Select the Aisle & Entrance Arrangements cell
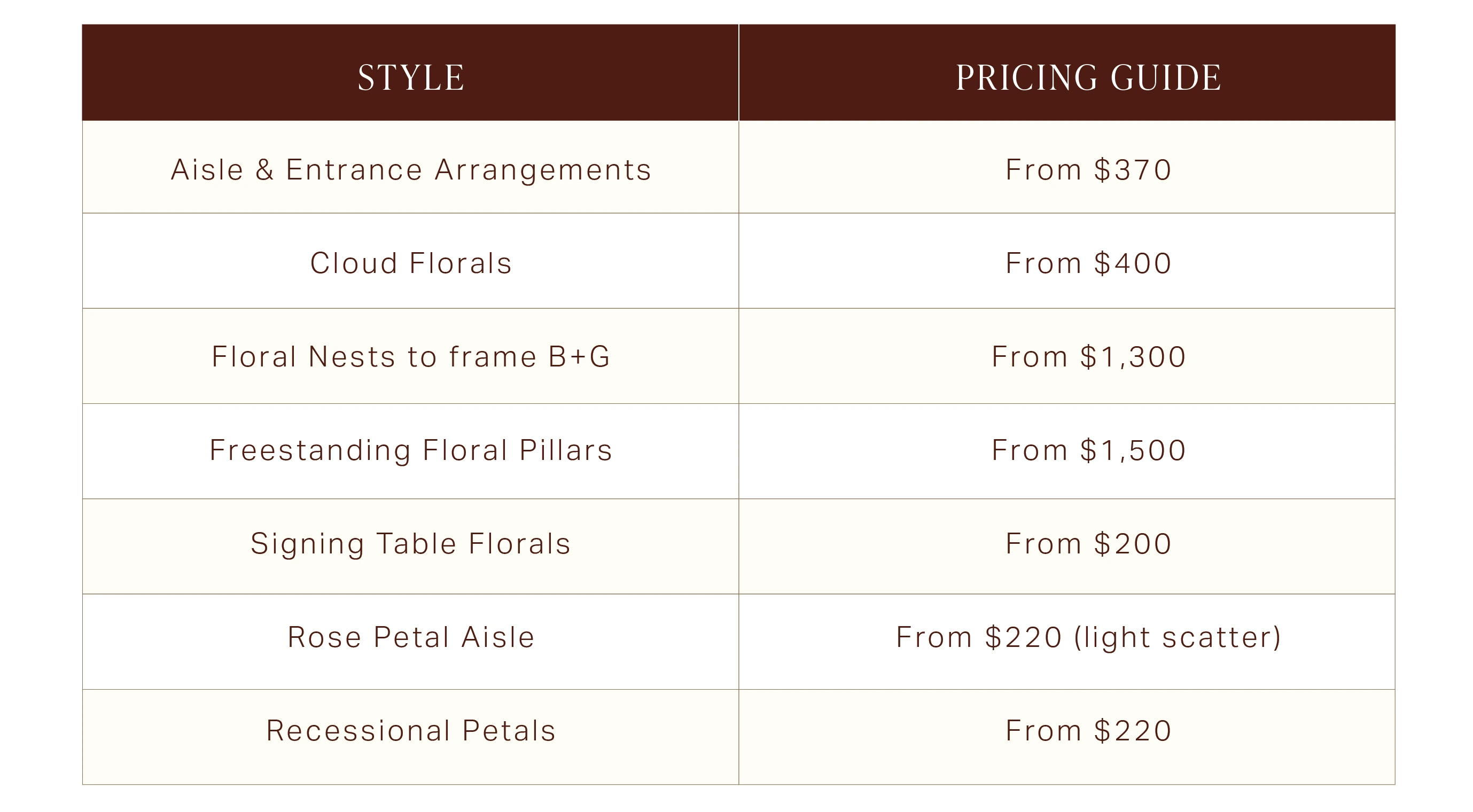Viewport: 1473px width, 812px height. 410,170
